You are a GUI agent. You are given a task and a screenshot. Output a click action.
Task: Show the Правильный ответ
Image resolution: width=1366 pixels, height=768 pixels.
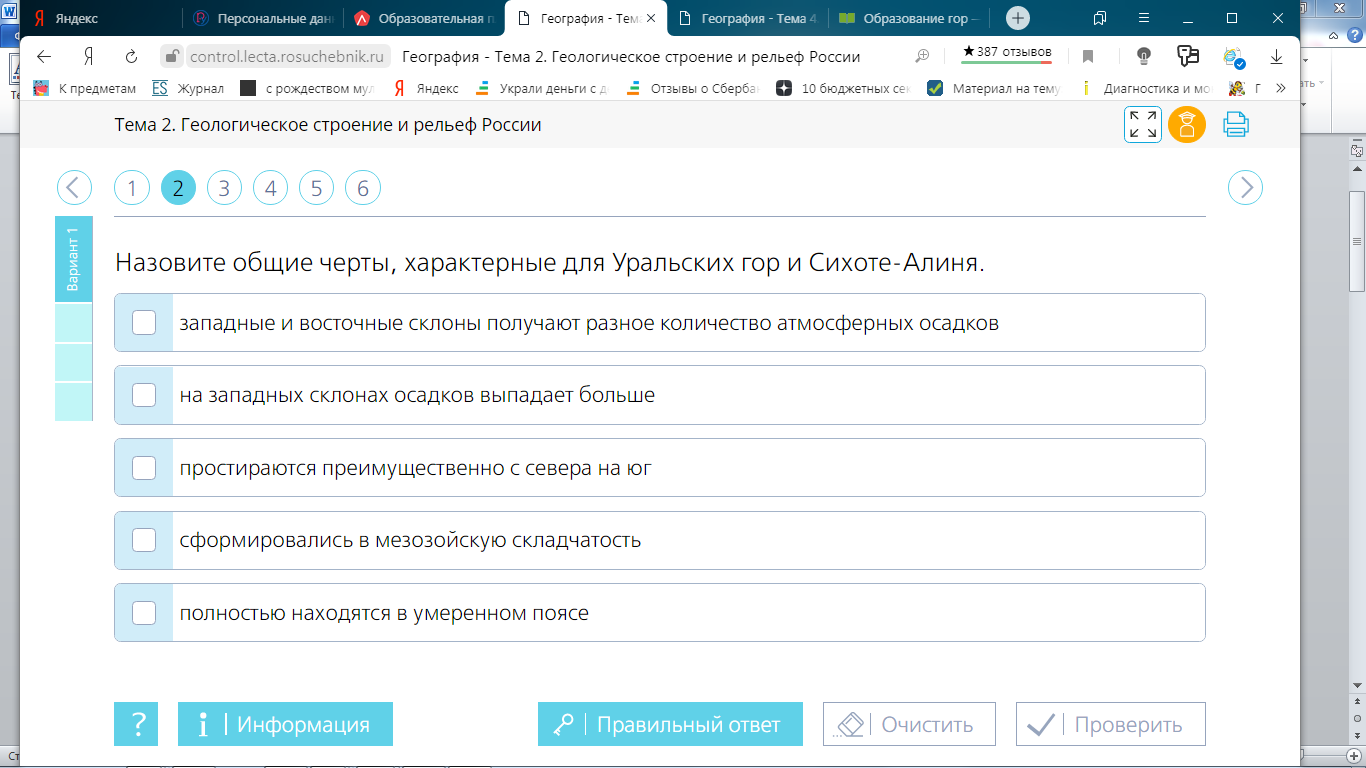pyautogui.click(x=670, y=724)
